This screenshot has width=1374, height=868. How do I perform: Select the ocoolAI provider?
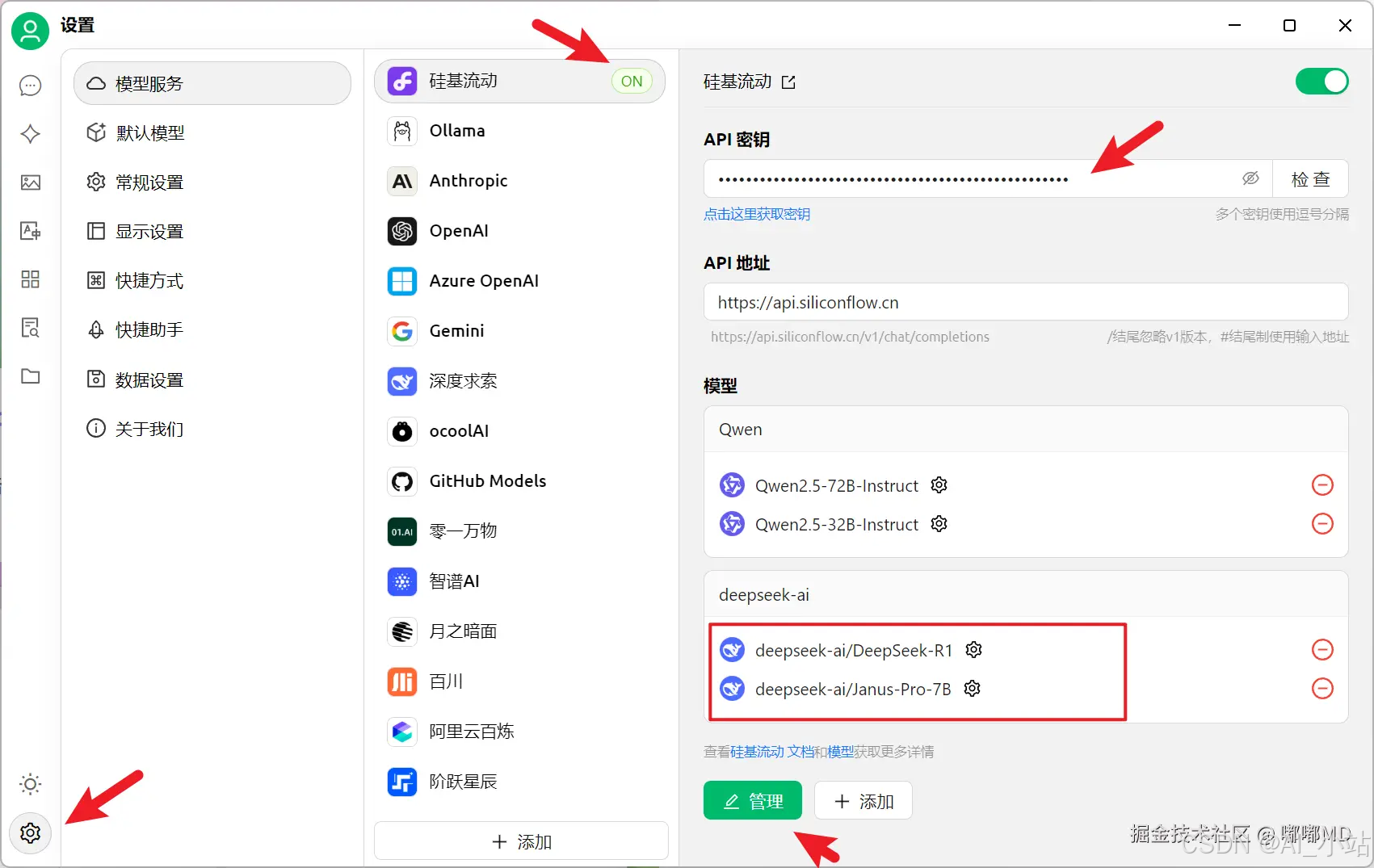point(519,431)
